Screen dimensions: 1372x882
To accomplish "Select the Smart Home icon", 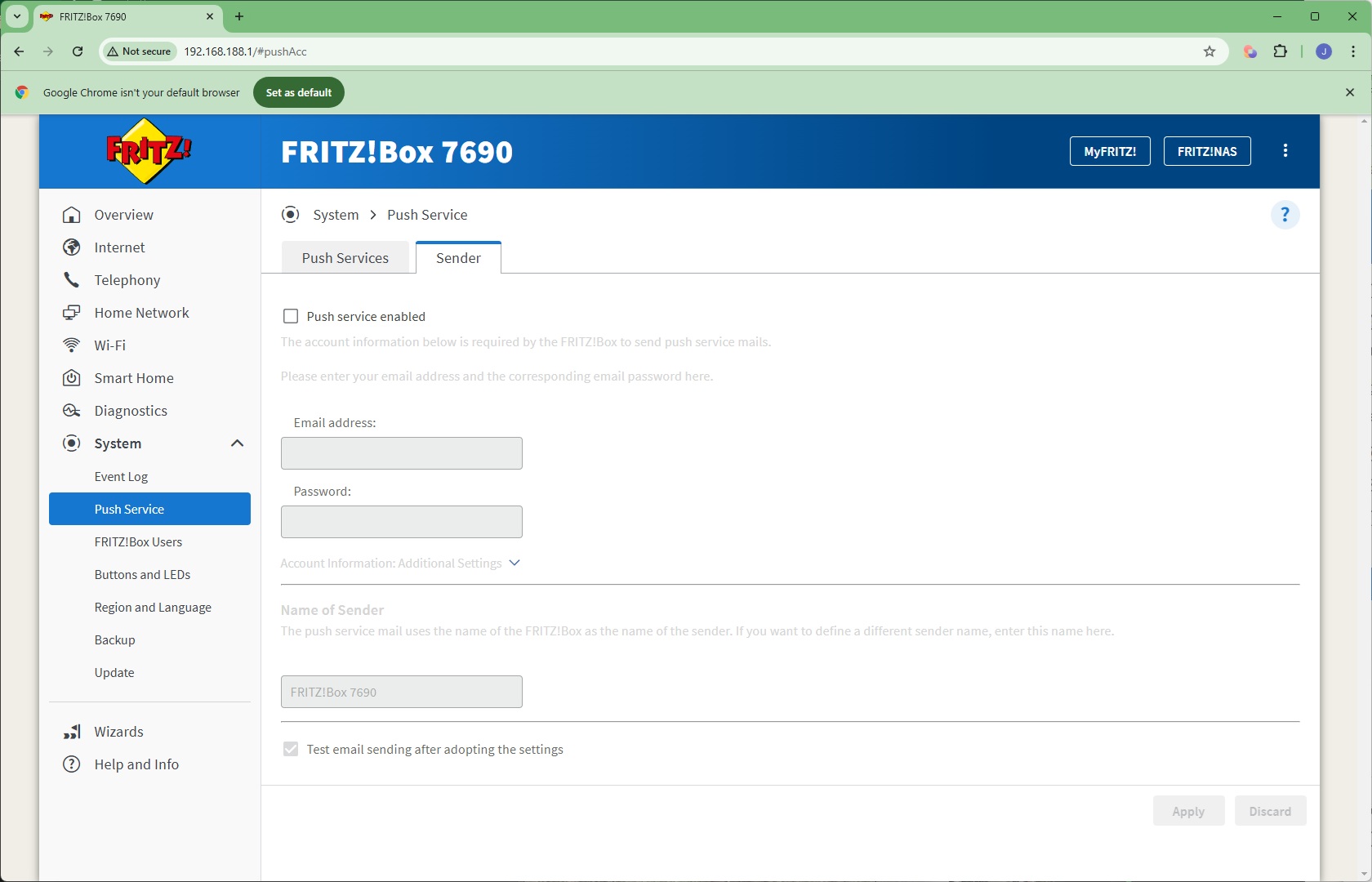I will [72, 378].
